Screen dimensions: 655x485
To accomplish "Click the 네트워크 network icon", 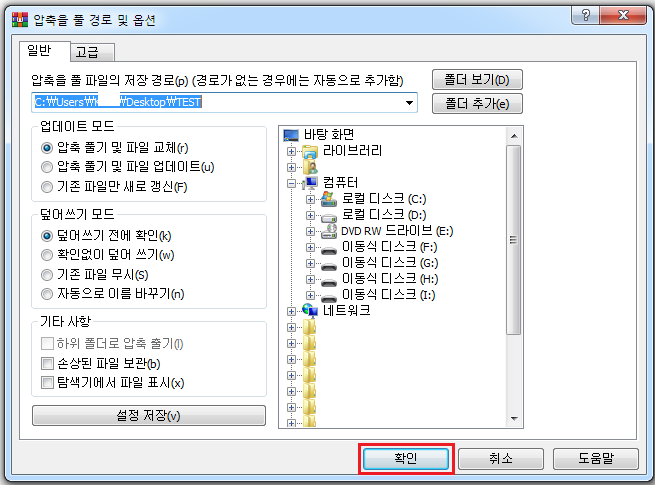I will click(310, 310).
